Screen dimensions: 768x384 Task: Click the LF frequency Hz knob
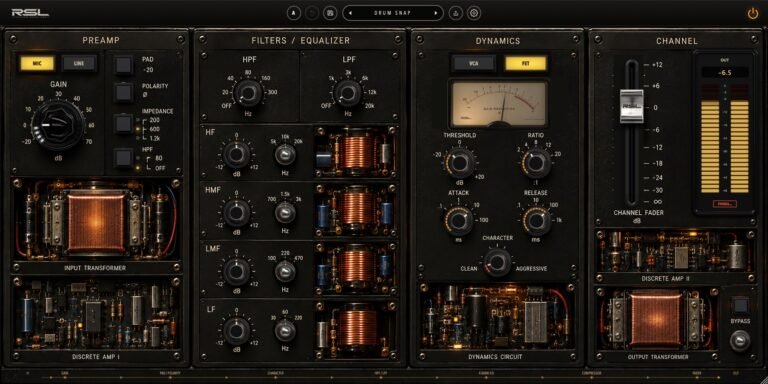click(285, 331)
